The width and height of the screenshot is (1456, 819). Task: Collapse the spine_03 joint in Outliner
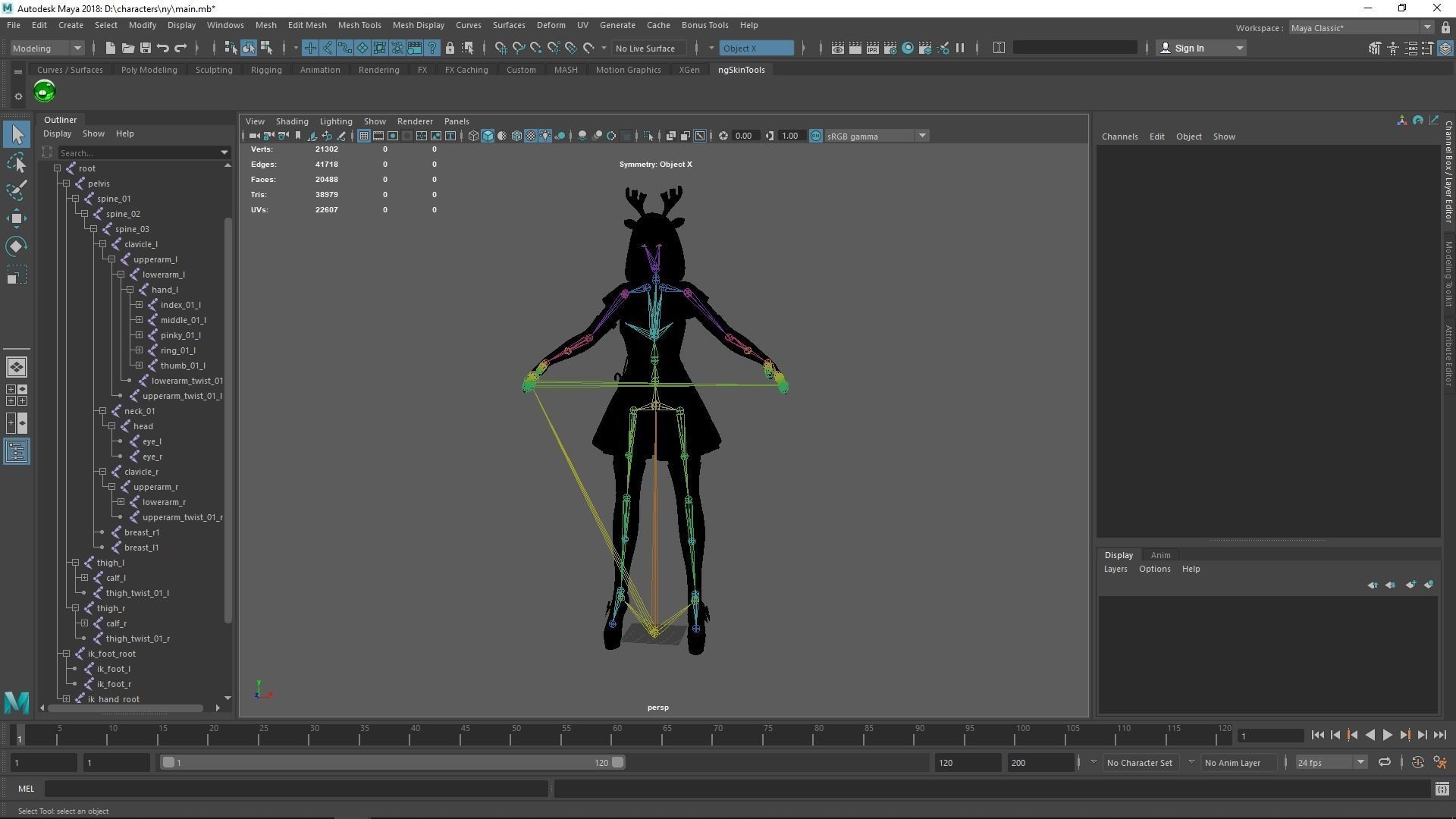pos(94,229)
